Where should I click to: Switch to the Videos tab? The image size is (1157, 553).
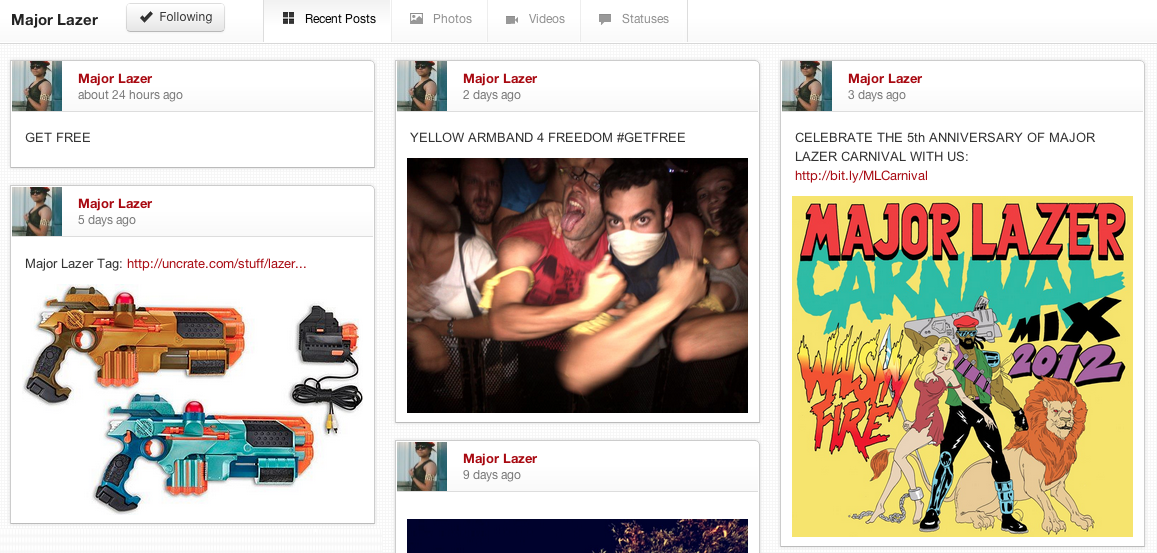pyautogui.click(x=535, y=19)
